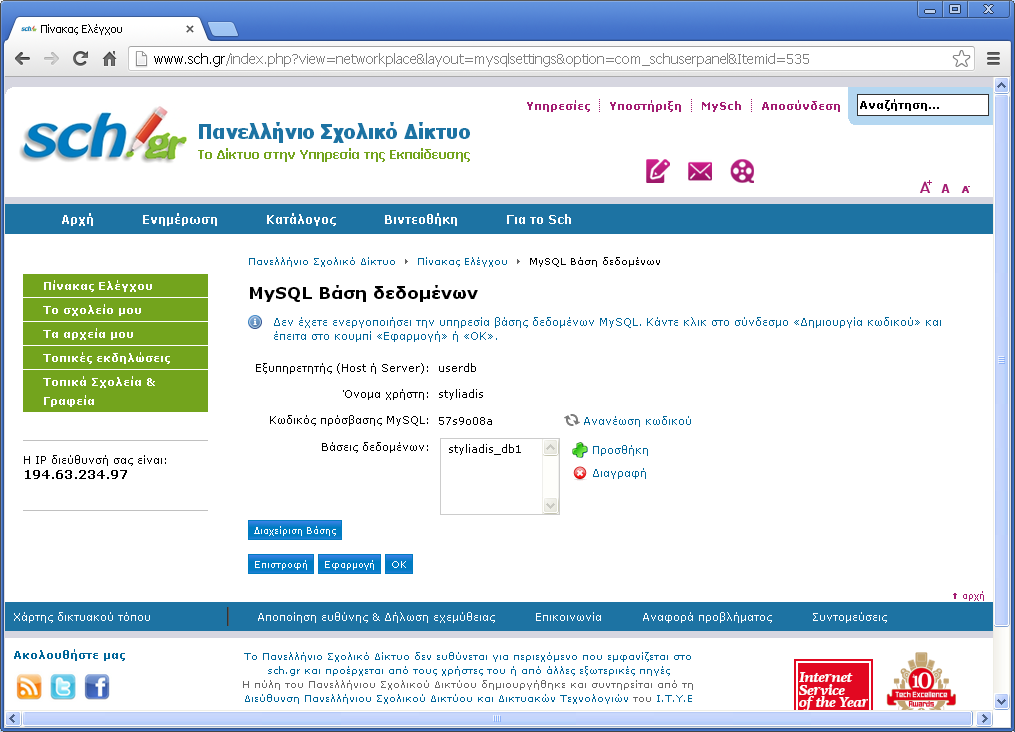Click the Tech Excellence Awards badge
Image resolution: width=1015 pixels, height=732 pixels.
(921, 682)
